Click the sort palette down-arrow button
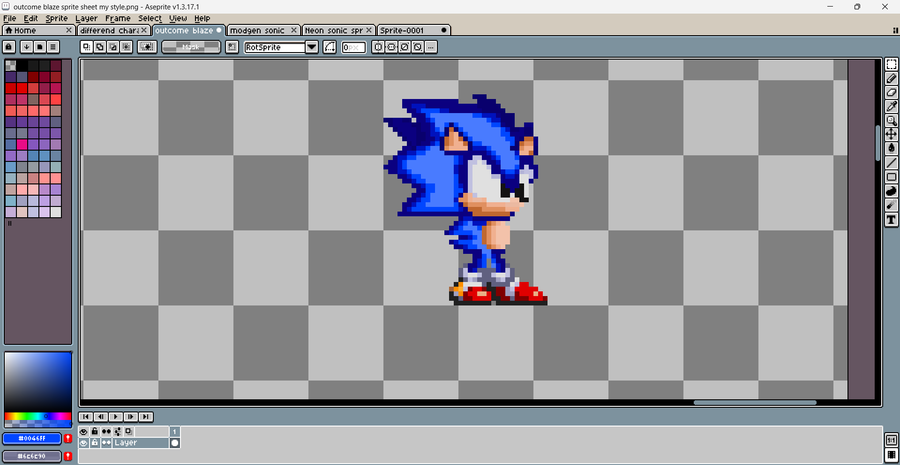 pos(26,47)
